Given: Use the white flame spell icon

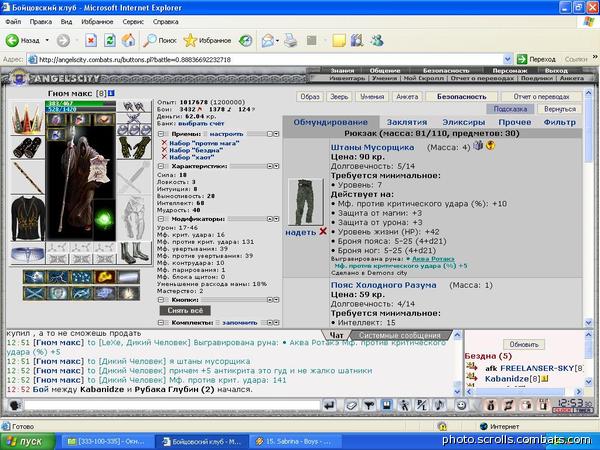Looking at the screenshot, I should point(128,293).
